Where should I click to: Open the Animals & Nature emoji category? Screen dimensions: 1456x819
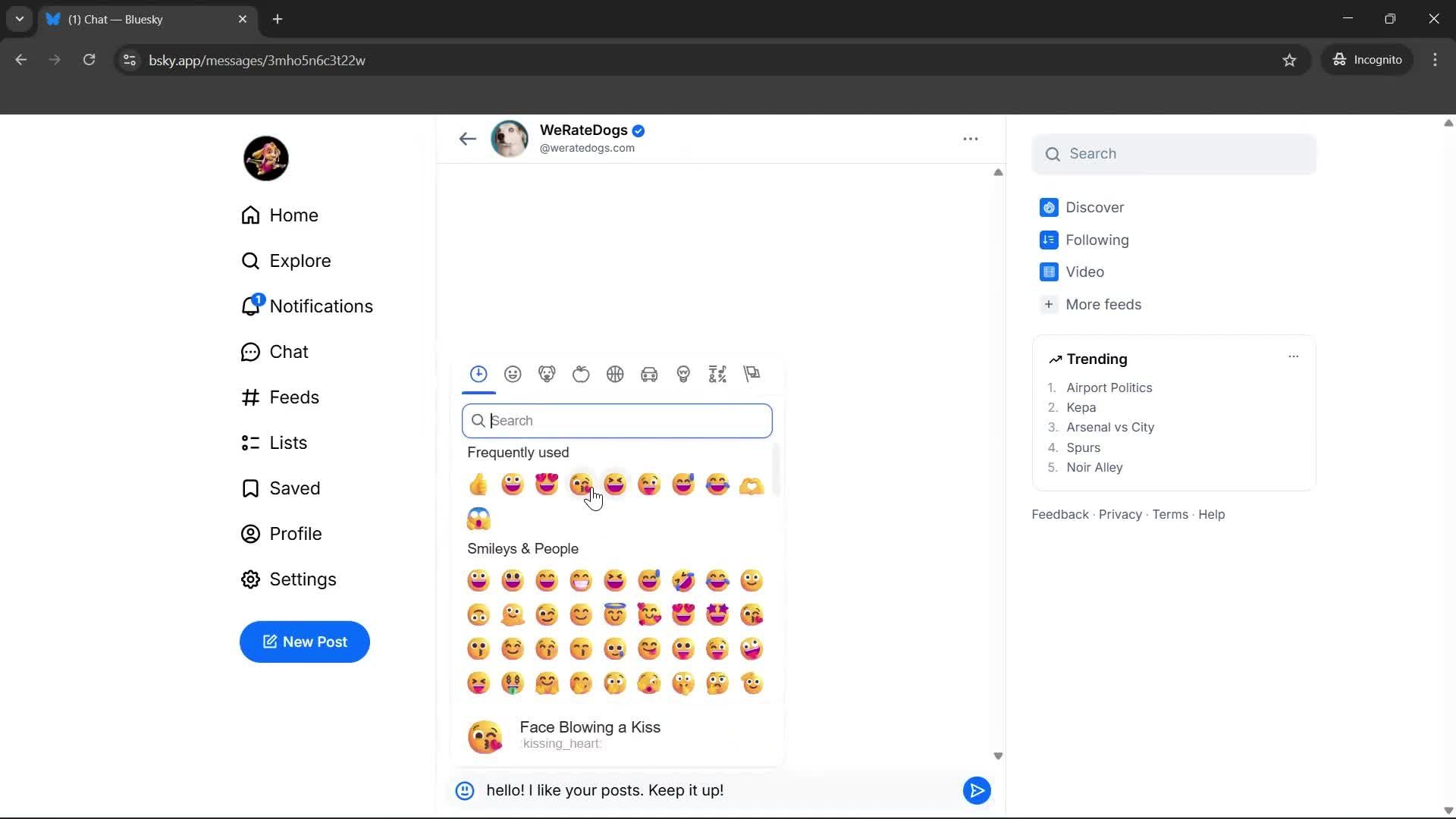pos(547,374)
